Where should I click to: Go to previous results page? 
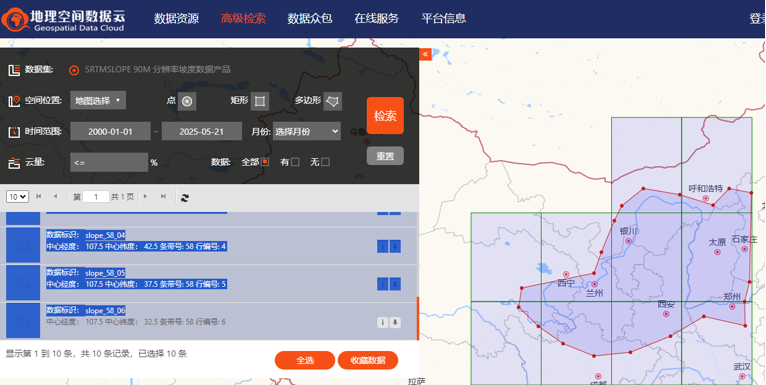pyautogui.click(x=55, y=196)
